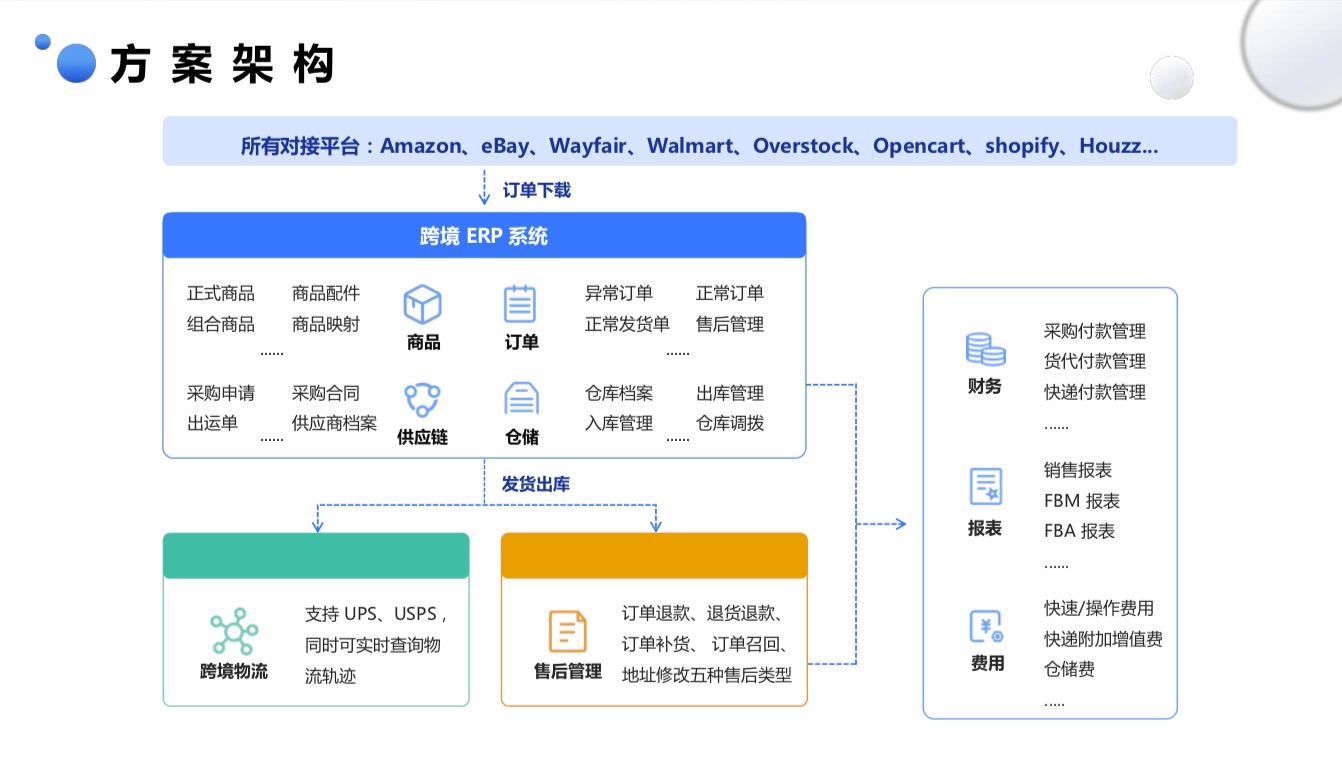Click the FBA 报表 item
Image resolution: width=1342 pixels, height=764 pixels.
point(1079,531)
